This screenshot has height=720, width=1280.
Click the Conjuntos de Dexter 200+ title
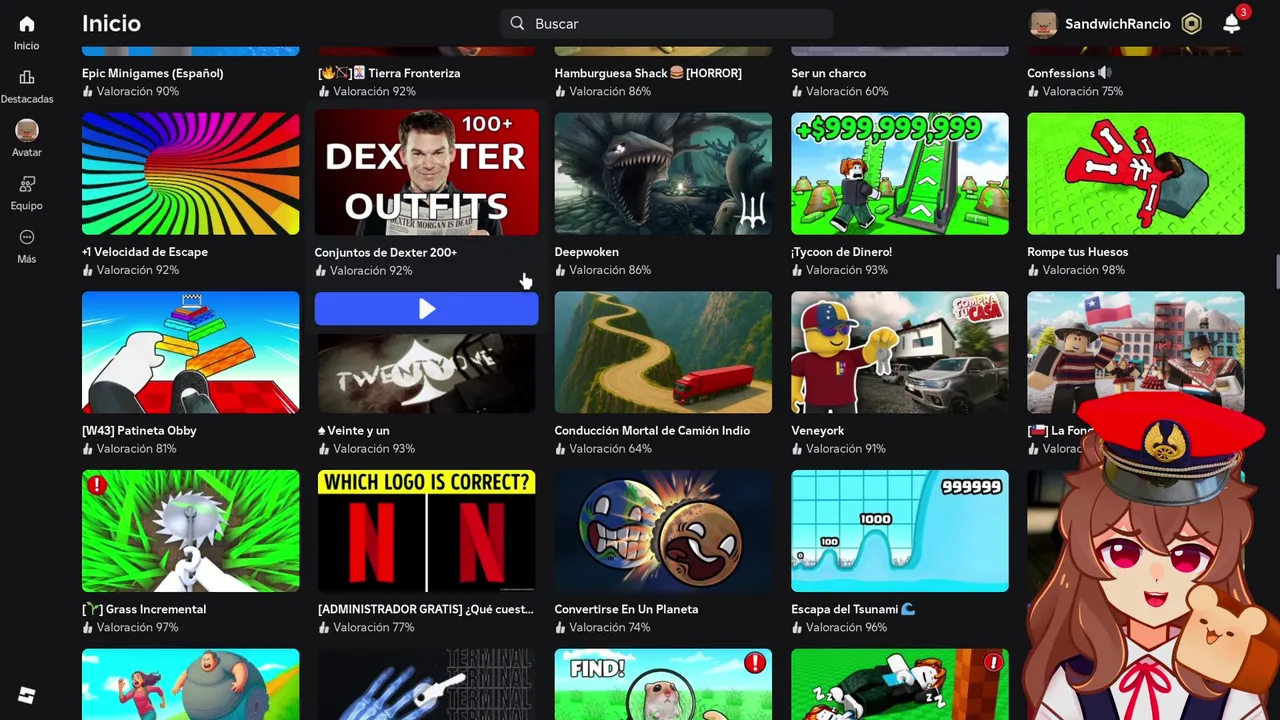(x=386, y=252)
